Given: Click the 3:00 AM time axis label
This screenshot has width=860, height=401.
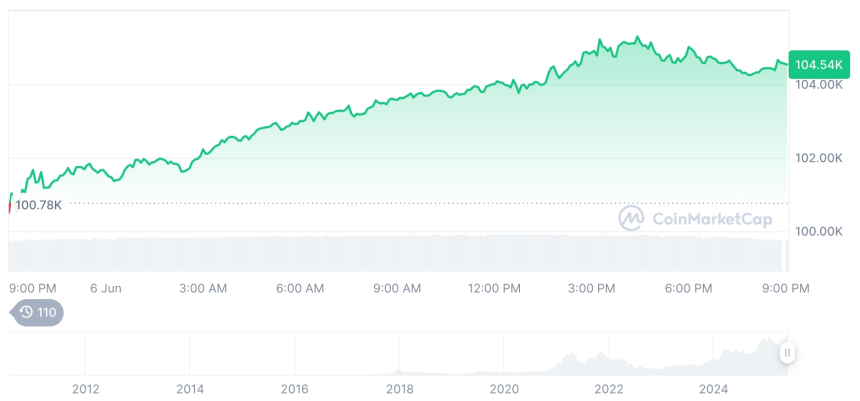Looking at the screenshot, I should click(203, 288).
